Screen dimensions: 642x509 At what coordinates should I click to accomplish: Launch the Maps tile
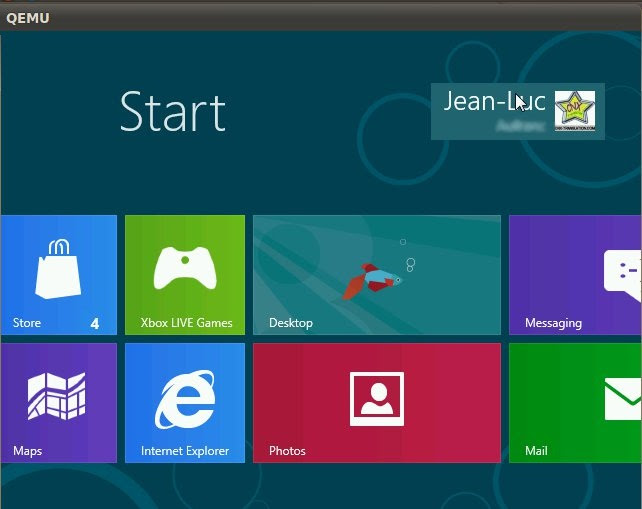click(x=59, y=403)
